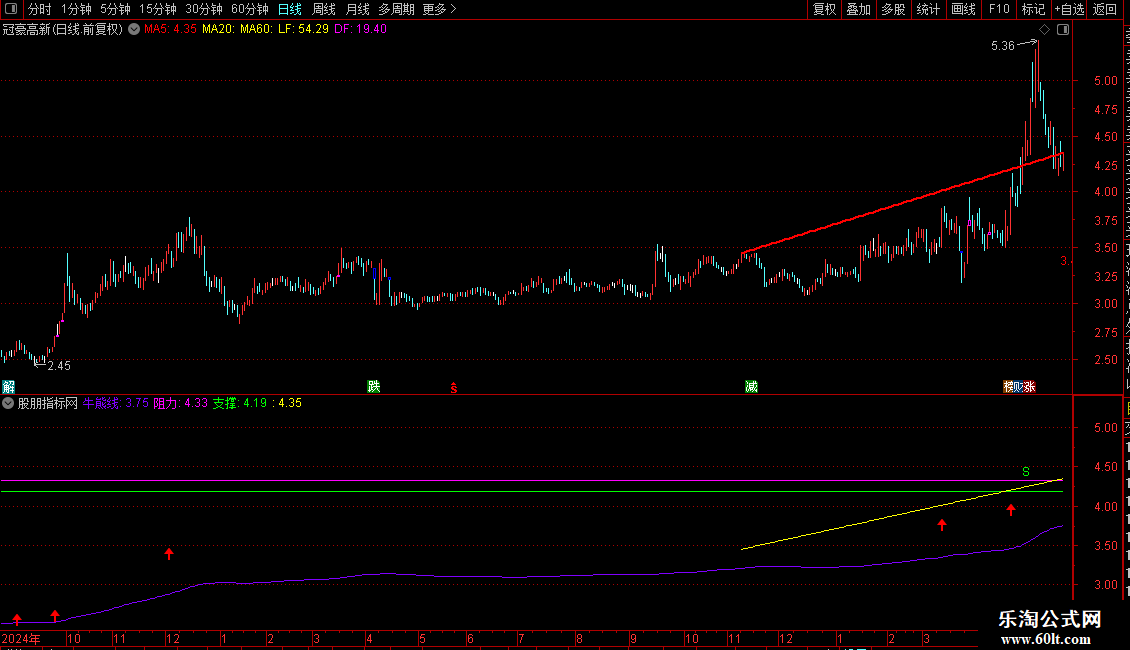Click the 支撑: 4.19 indicator label
1130x650 pixels.
(x=239, y=404)
